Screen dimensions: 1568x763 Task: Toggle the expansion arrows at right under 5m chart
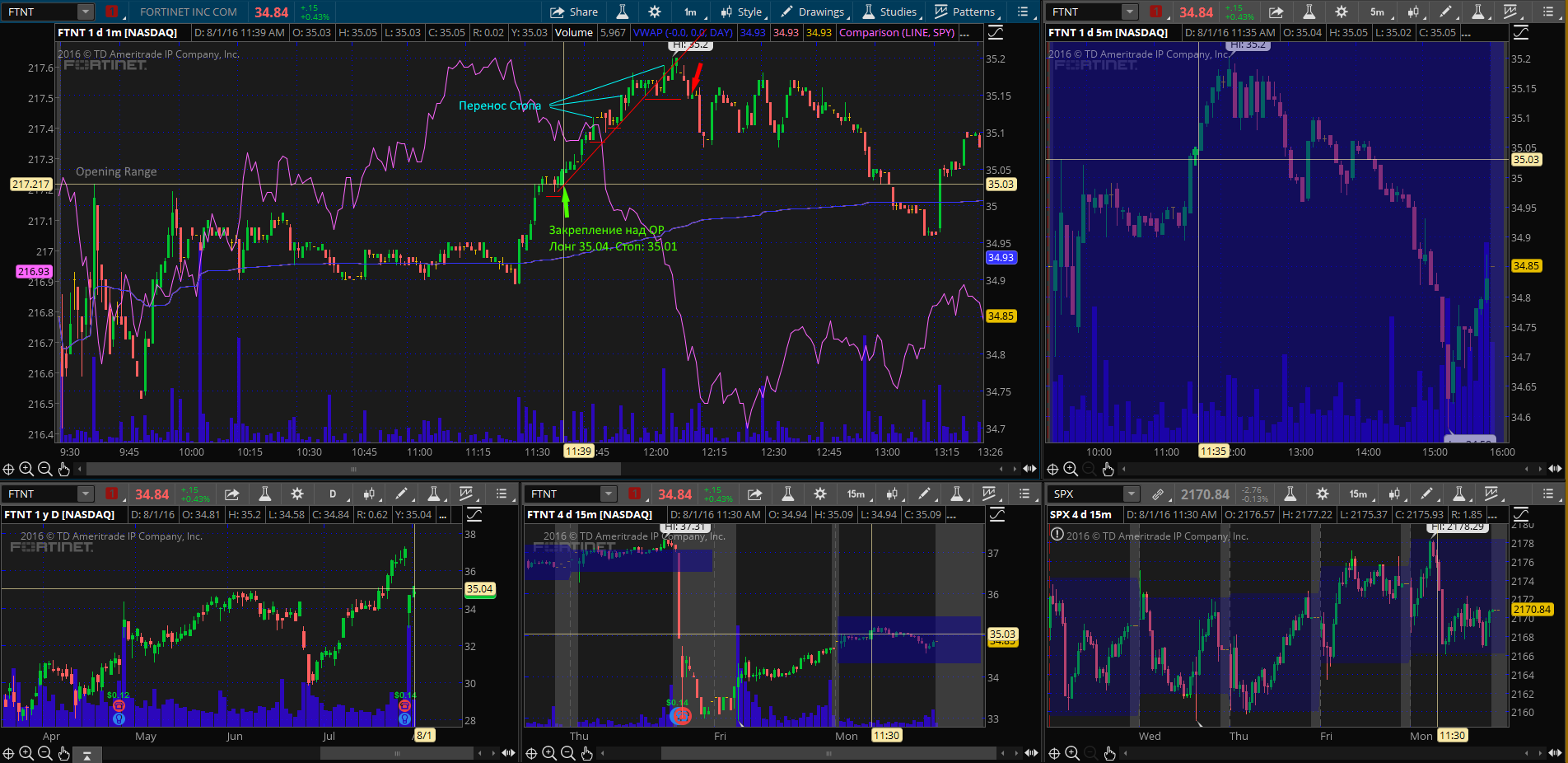[1555, 469]
